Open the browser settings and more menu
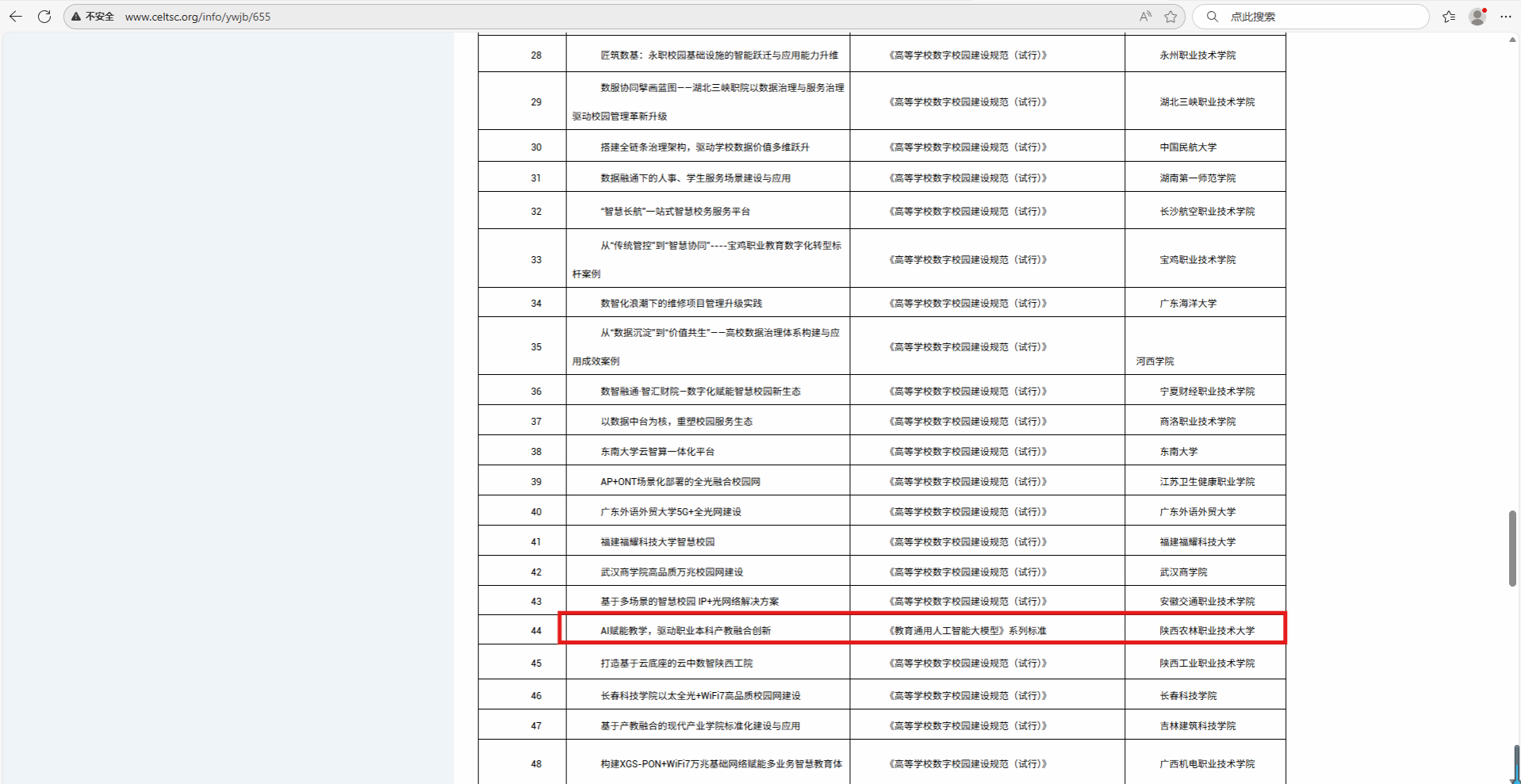Viewport: 1521px width, 784px height. point(1506,17)
